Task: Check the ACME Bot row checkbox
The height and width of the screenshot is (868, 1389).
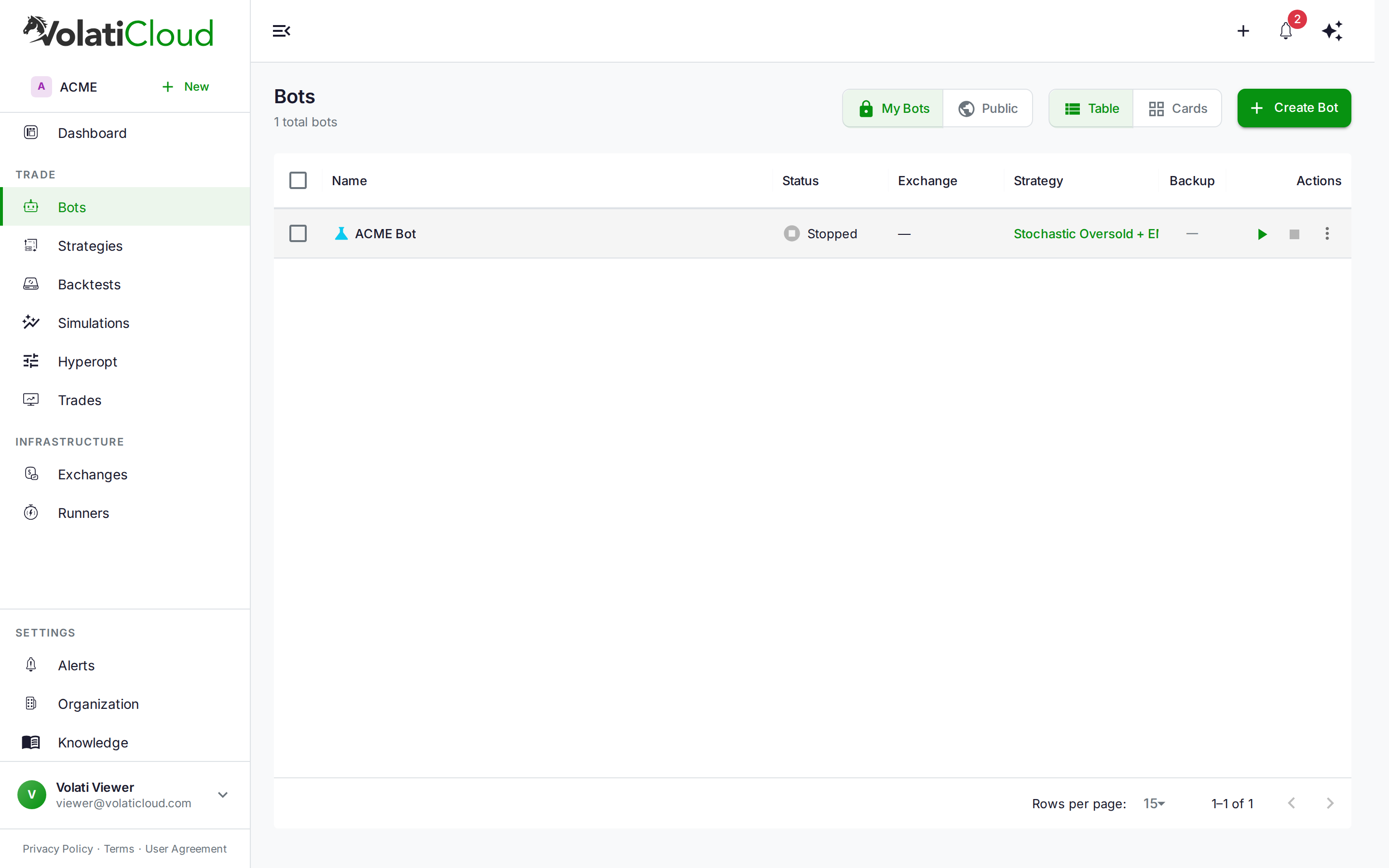Action: [x=298, y=234]
